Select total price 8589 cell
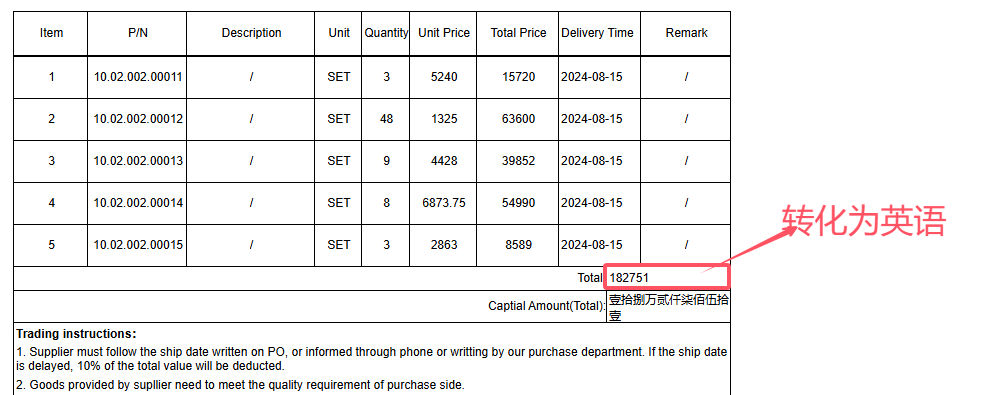This screenshot has width=986, height=395. [x=518, y=245]
